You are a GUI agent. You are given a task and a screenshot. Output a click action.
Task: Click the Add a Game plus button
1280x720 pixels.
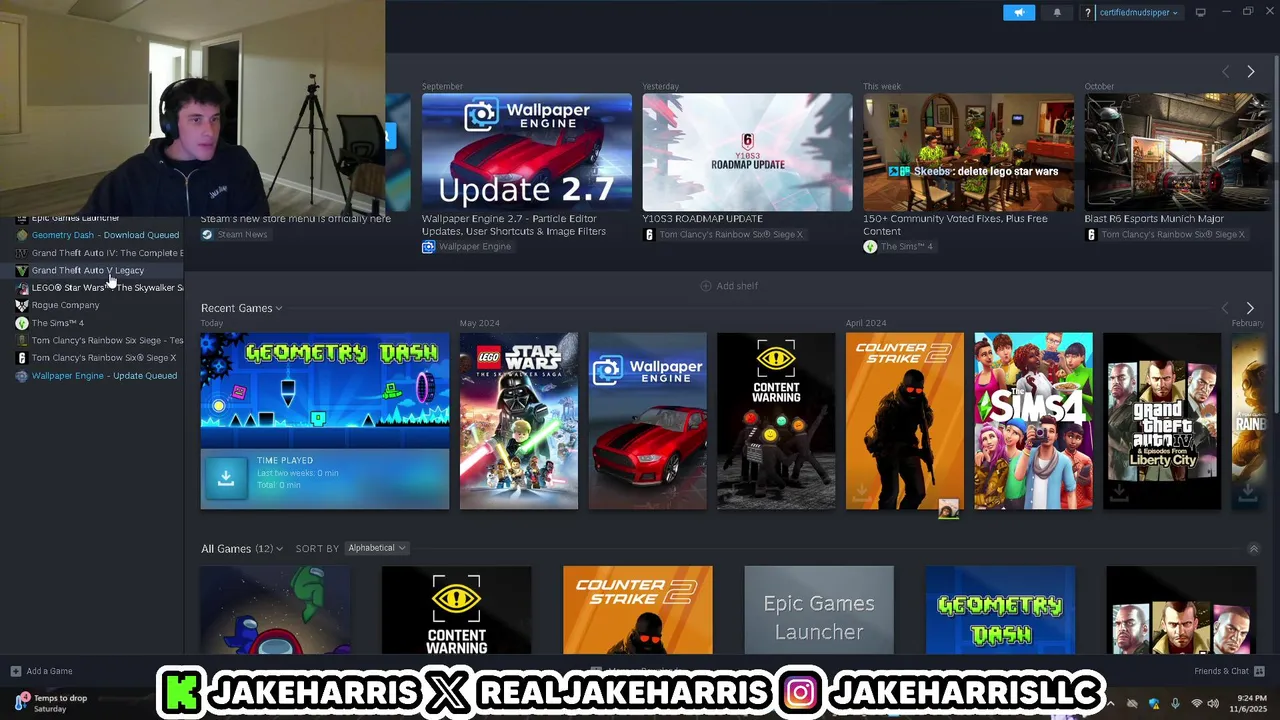[x=15, y=671]
